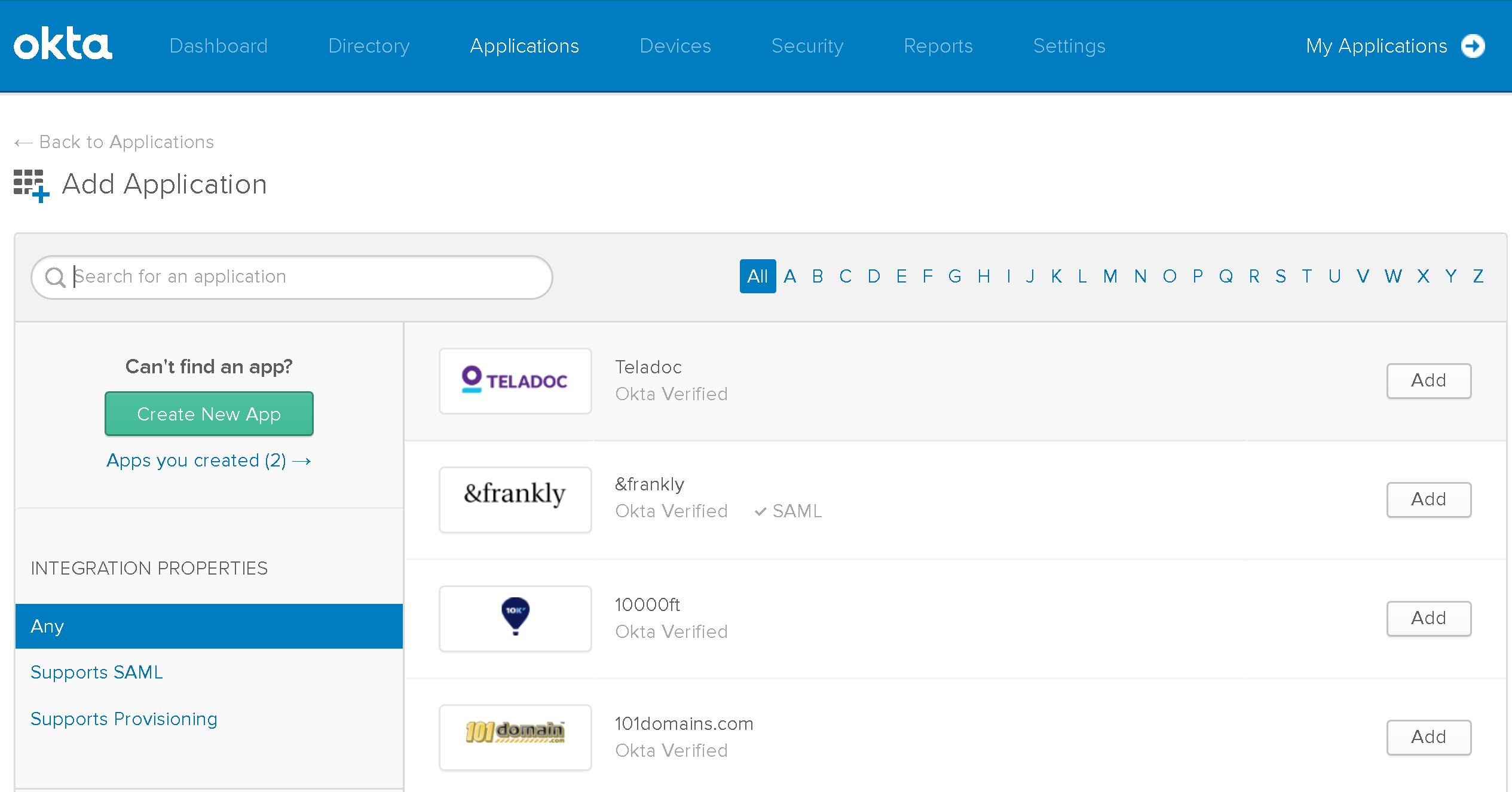
Task: Click the &frankly app name
Action: [x=650, y=484]
